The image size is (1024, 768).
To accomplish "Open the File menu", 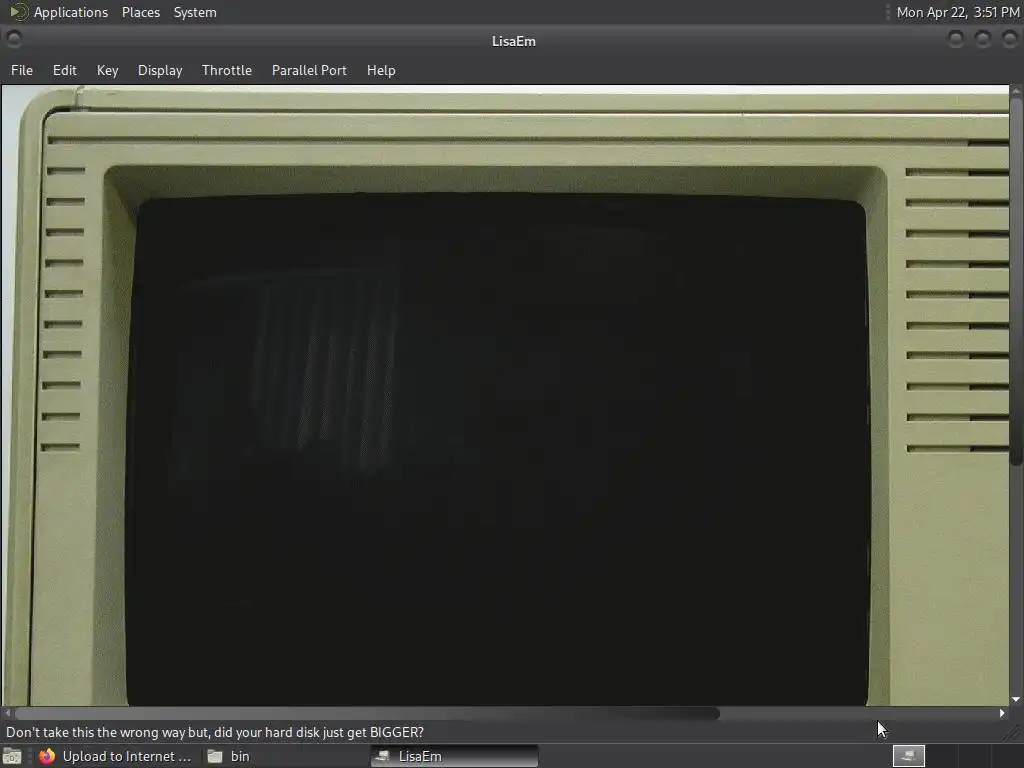I will (x=22, y=70).
